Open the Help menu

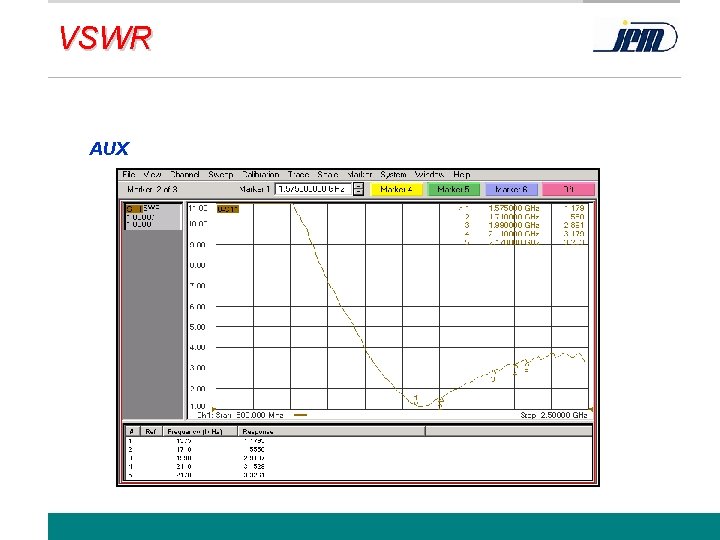[461, 174]
